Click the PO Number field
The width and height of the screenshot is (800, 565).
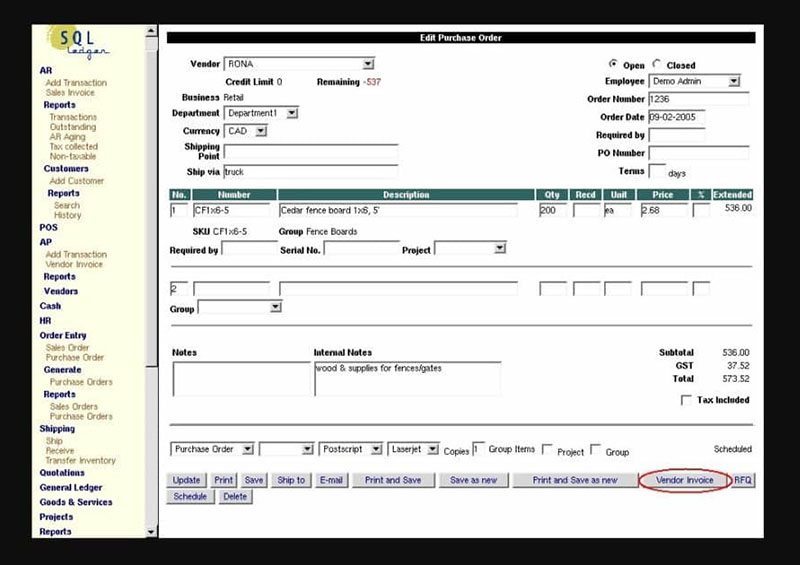tap(698, 153)
